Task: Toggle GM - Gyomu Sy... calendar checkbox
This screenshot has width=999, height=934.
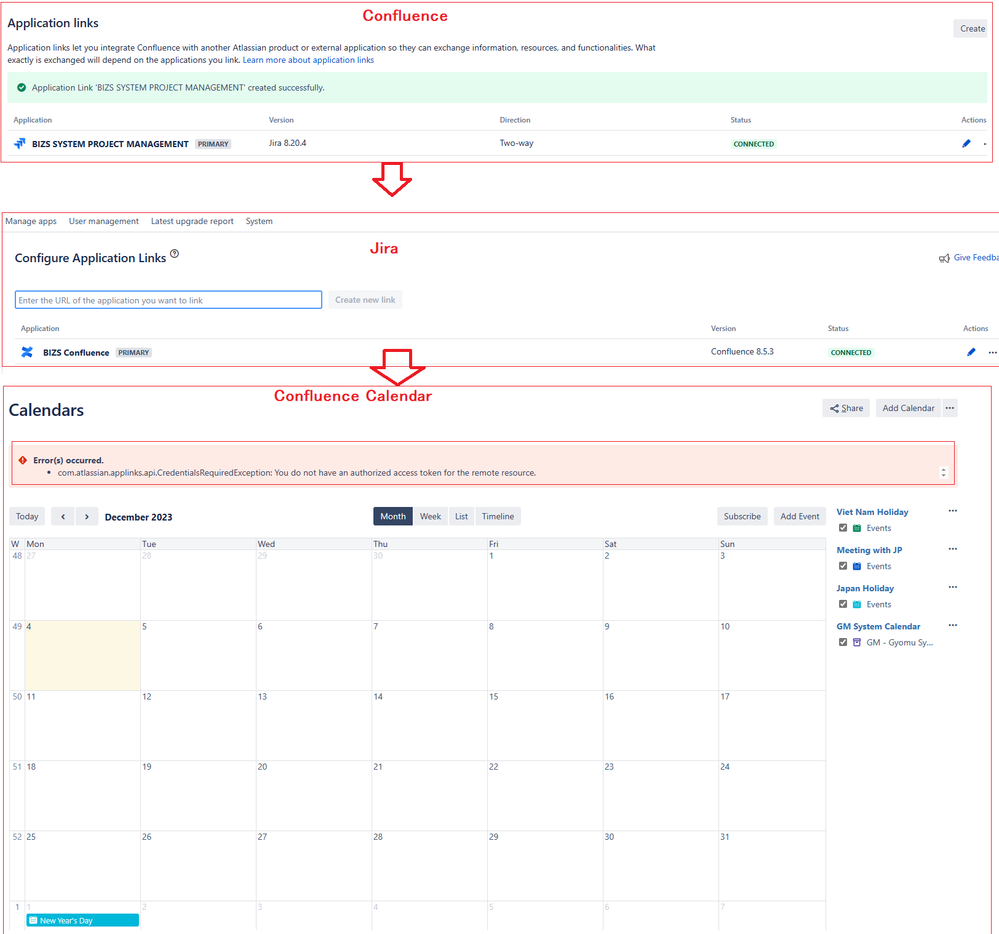Action: pos(843,642)
